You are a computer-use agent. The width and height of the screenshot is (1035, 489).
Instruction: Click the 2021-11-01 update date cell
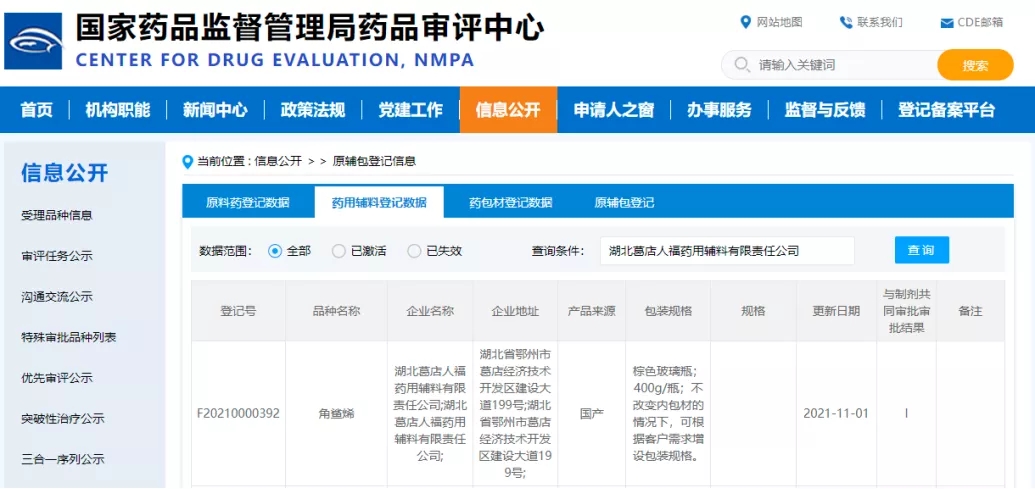coord(836,414)
